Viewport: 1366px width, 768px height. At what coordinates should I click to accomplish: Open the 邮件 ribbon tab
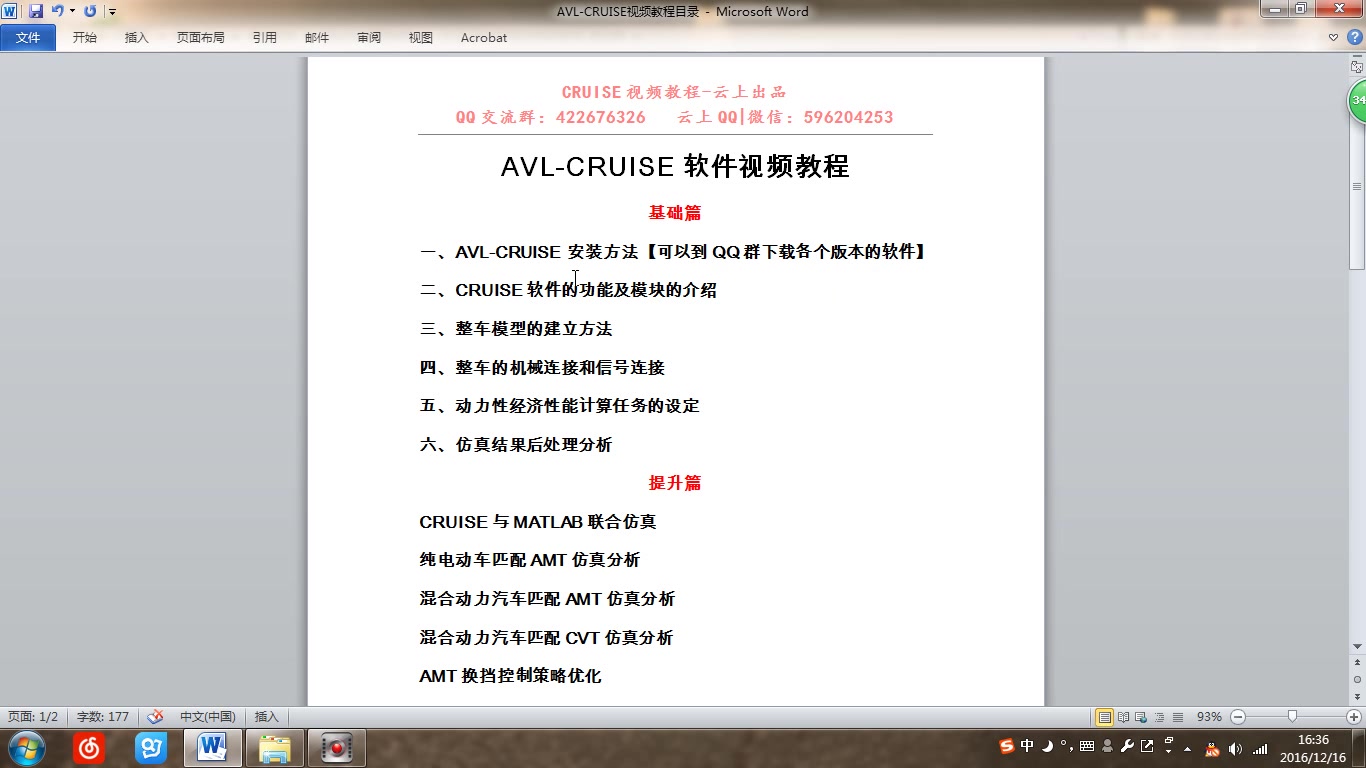pos(317,37)
